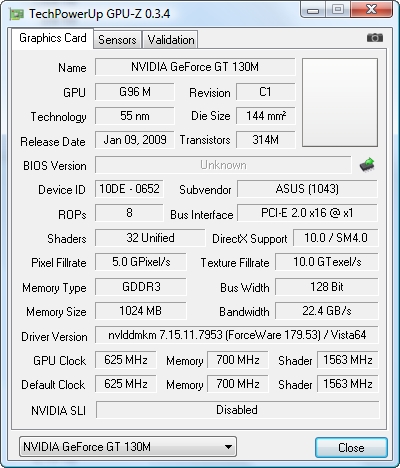Image resolution: width=400 pixels, height=468 pixels.
Task: Click the 'Bus Interface' label
Action: pos(202,215)
